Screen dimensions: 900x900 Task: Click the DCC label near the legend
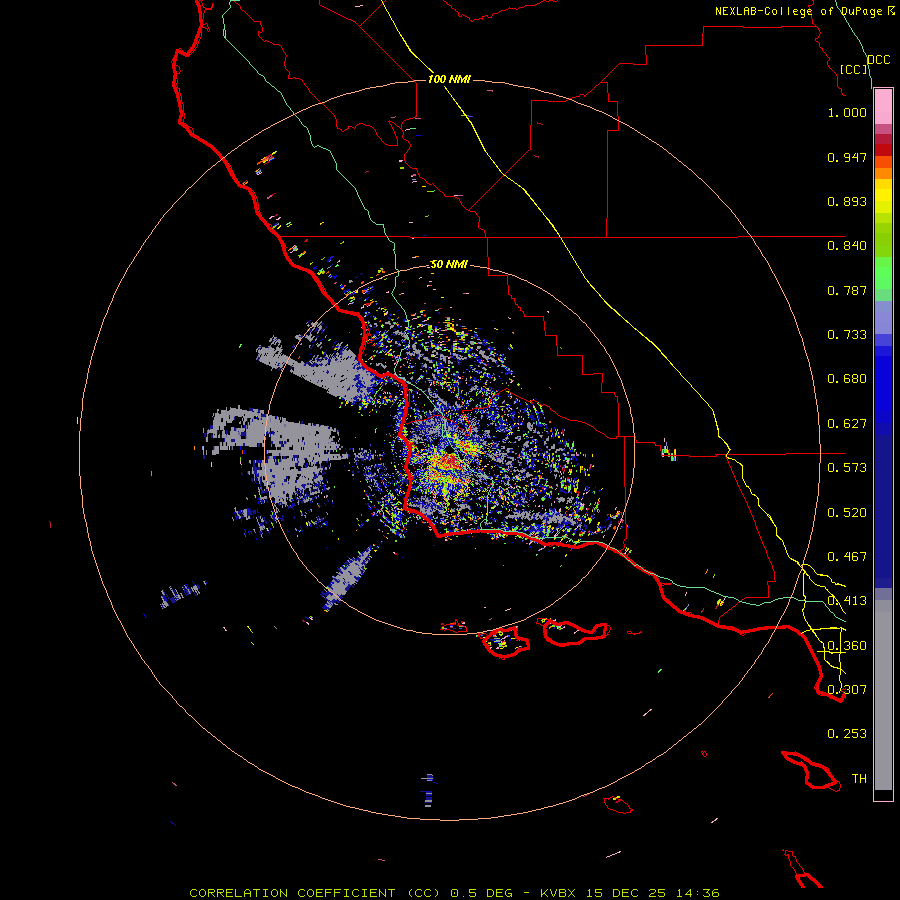click(879, 60)
